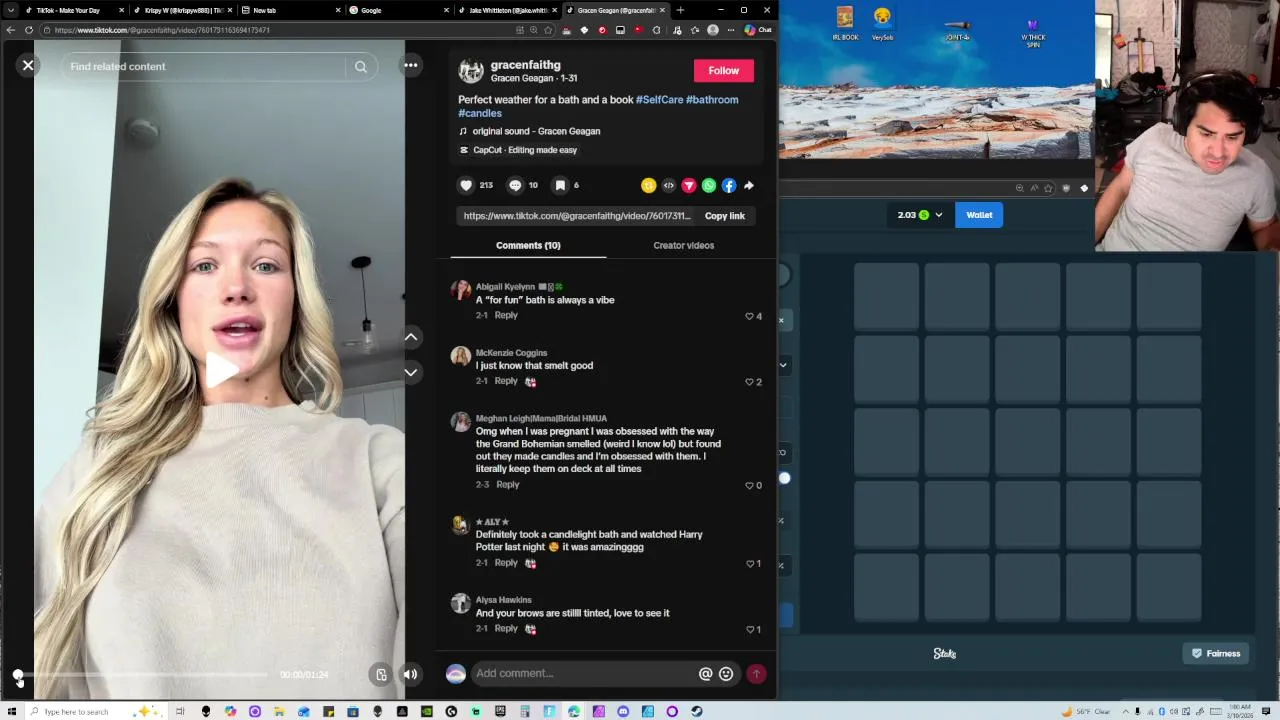Open the Windows Start menu

[11, 711]
